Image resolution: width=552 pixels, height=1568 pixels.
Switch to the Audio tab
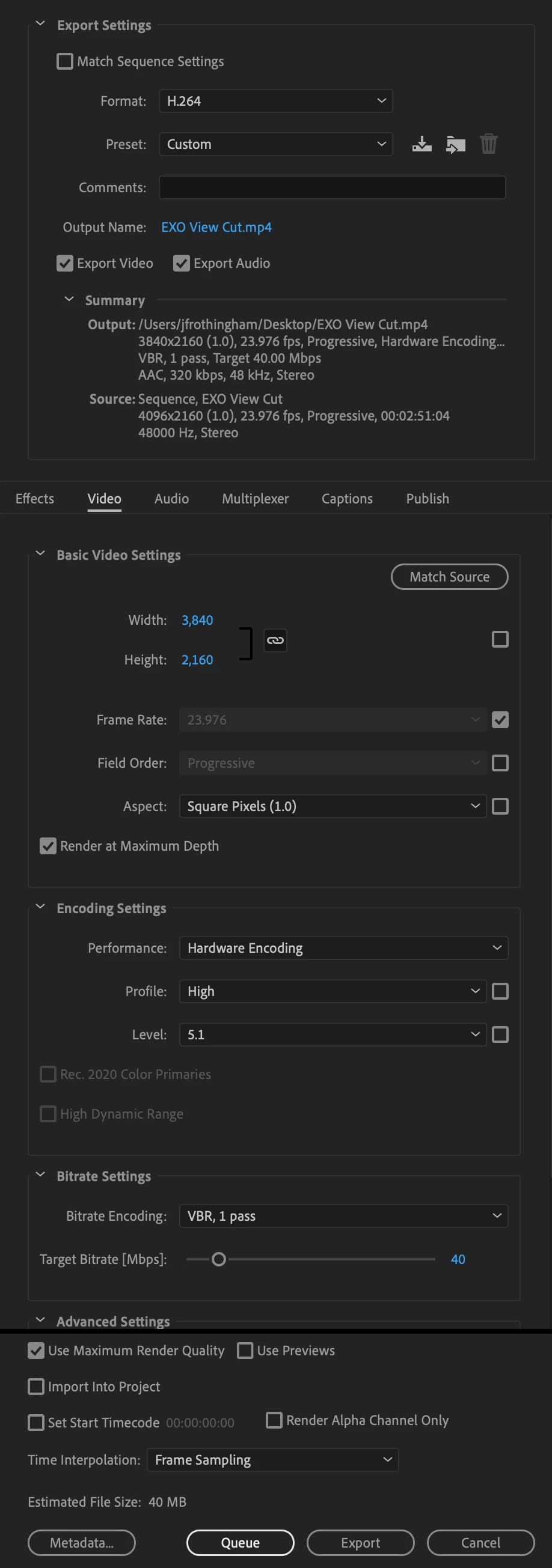pos(172,499)
